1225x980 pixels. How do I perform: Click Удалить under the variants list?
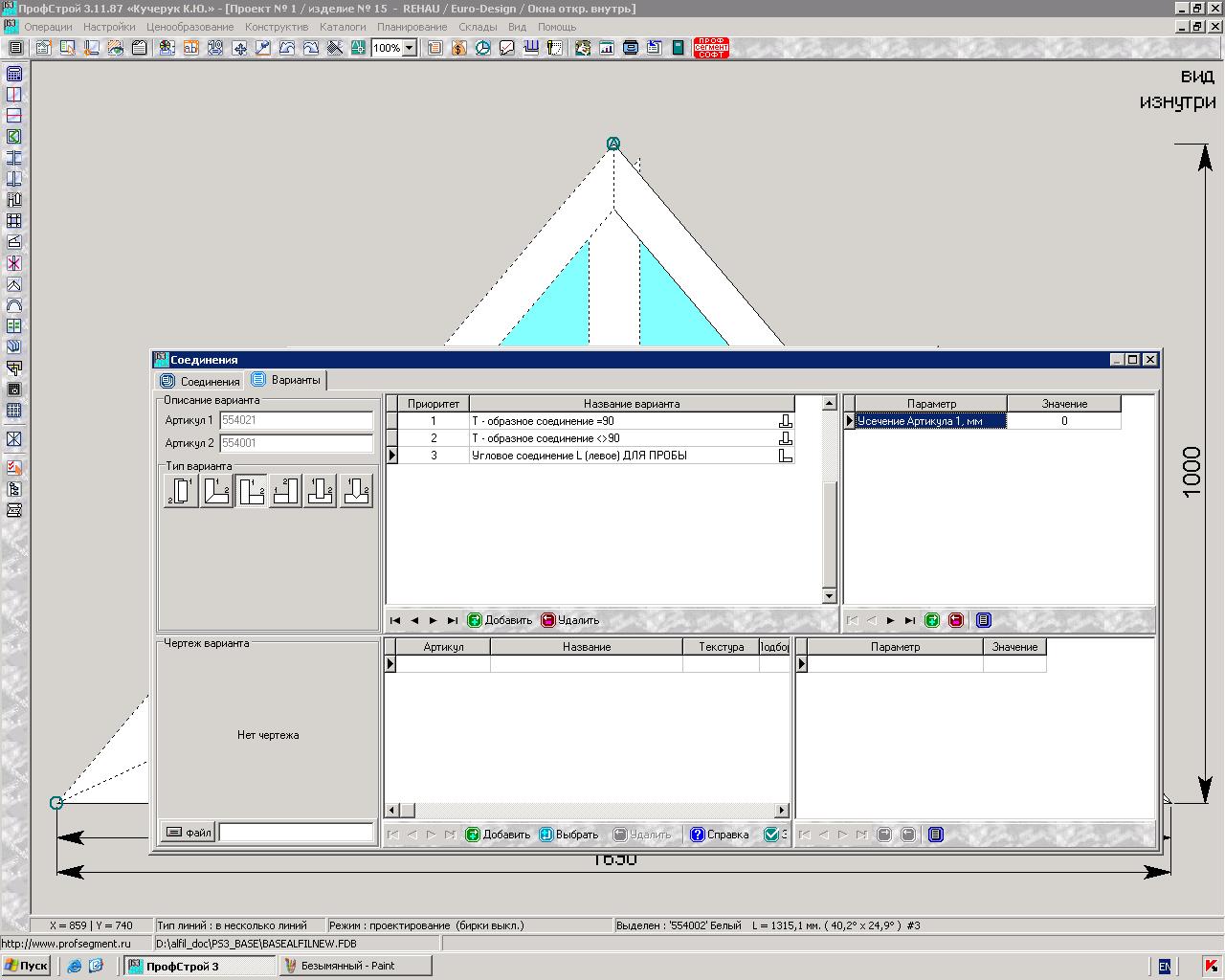click(x=570, y=620)
